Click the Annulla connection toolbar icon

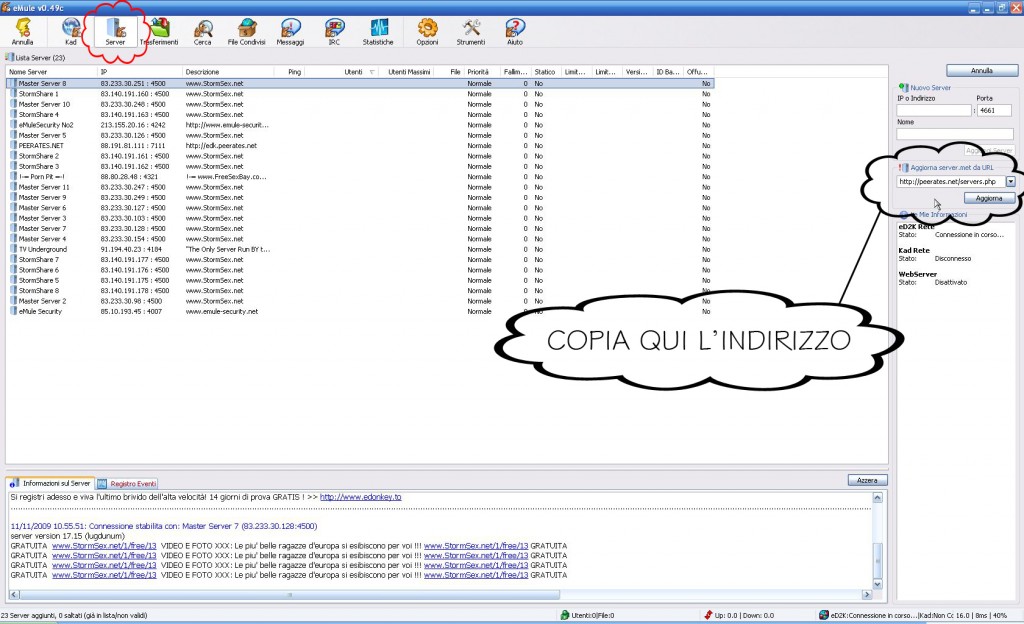[22, 31]
